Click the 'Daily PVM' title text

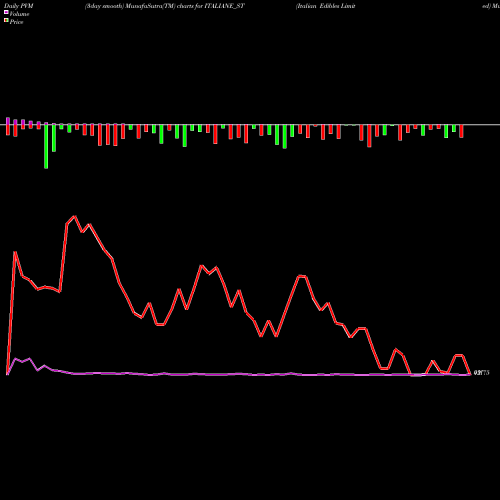(19, 6)
